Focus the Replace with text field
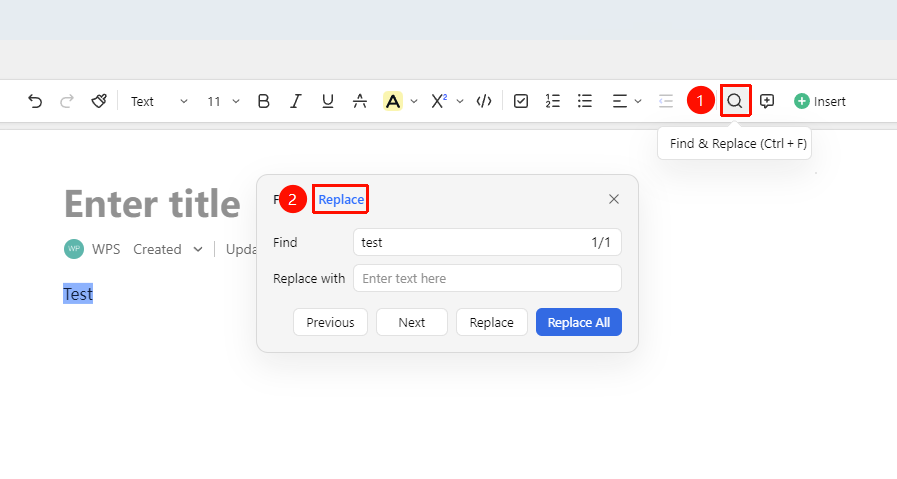 pyautogui.click(x=487, y=278)
